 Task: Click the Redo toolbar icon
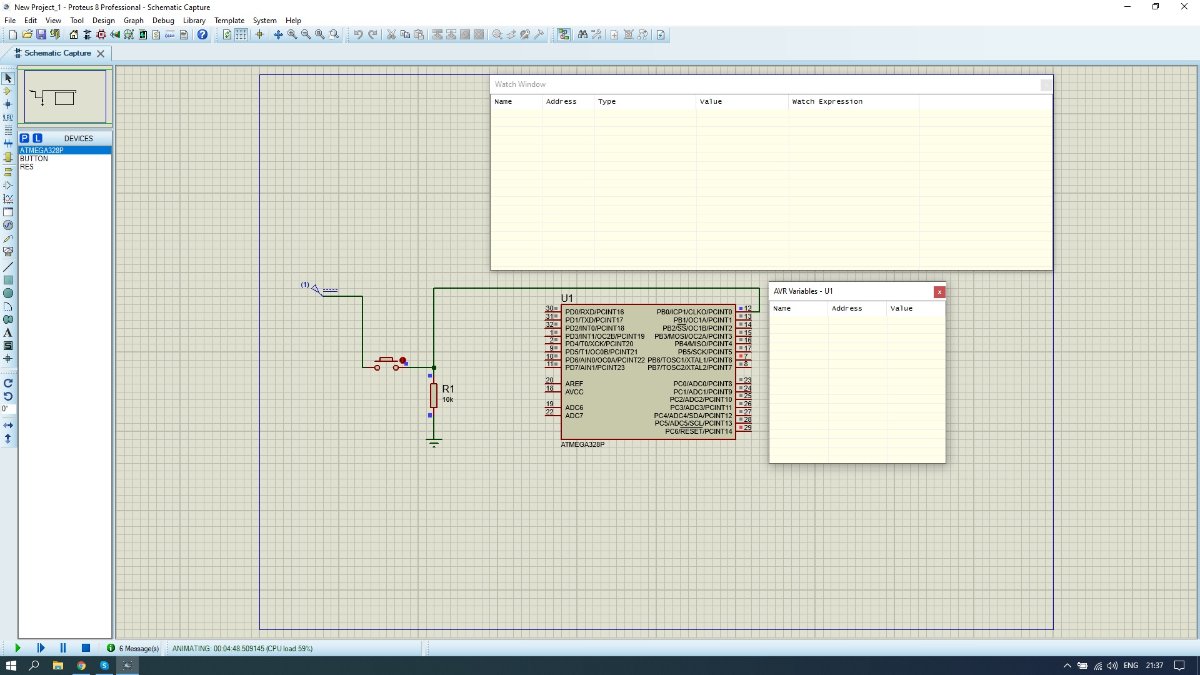point(372,34)
